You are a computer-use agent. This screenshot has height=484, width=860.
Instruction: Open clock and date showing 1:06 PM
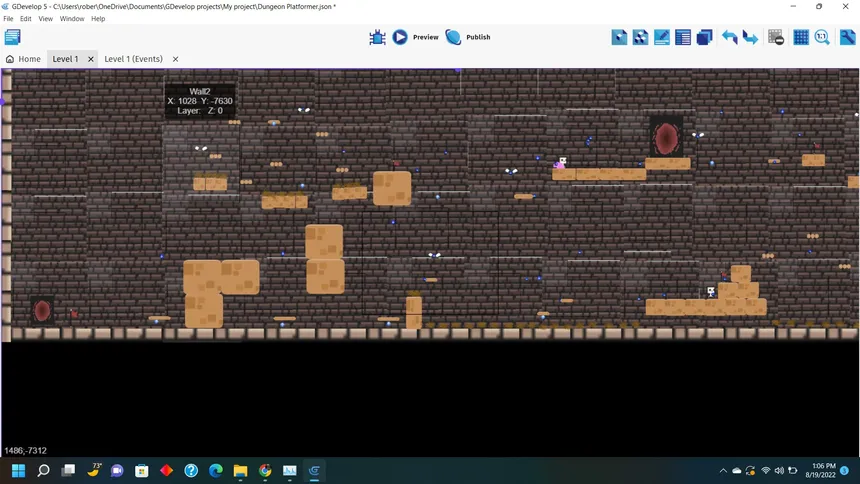point(821,470)
